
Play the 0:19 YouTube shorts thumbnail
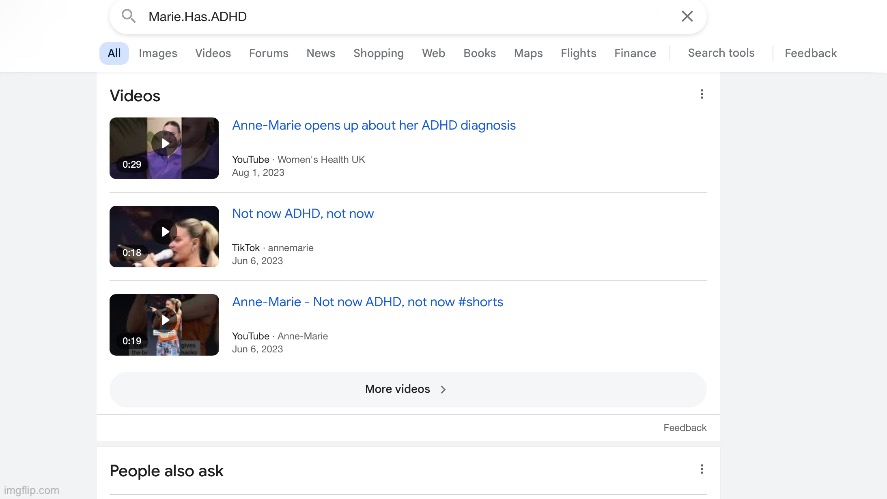pos(164,325)
